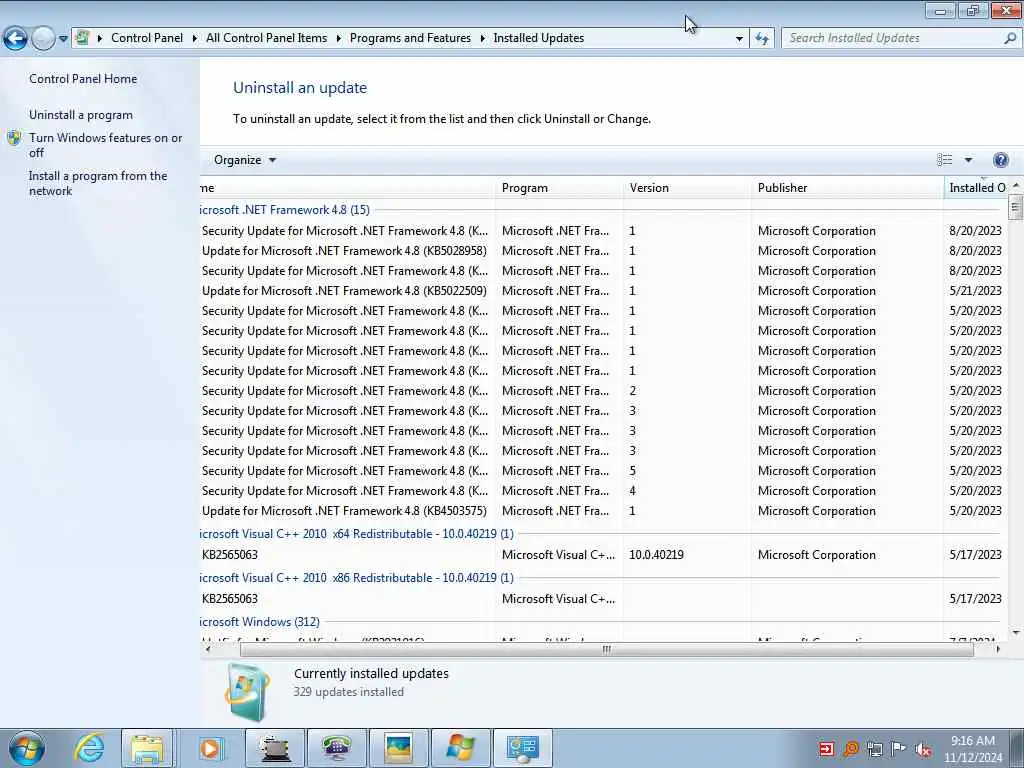1024x768 pixels.
Task: Open the picture viewer app on the taskbar
Action: [399, 748]
